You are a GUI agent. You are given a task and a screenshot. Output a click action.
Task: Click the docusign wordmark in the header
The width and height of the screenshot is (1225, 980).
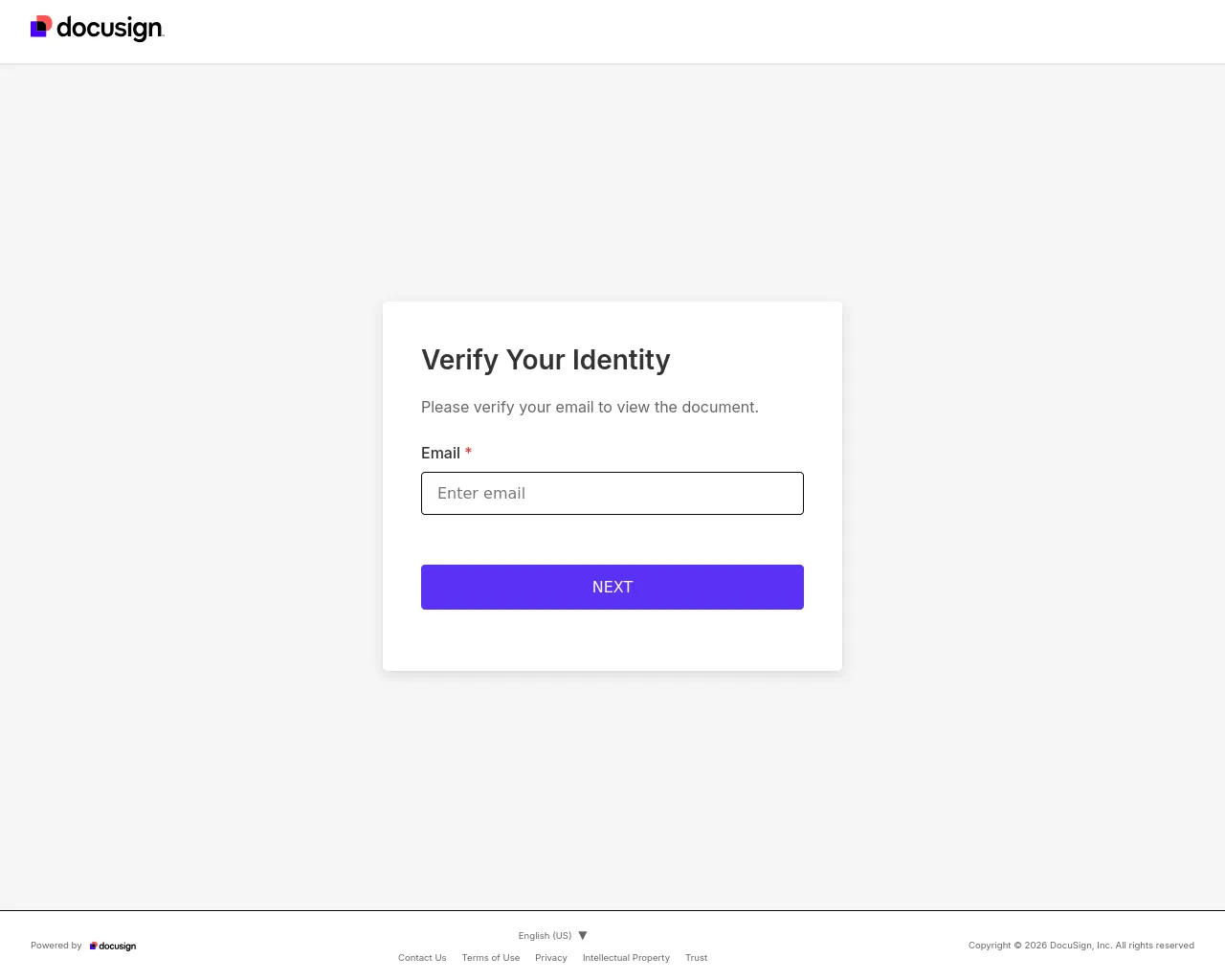click(x=110, y=29)
